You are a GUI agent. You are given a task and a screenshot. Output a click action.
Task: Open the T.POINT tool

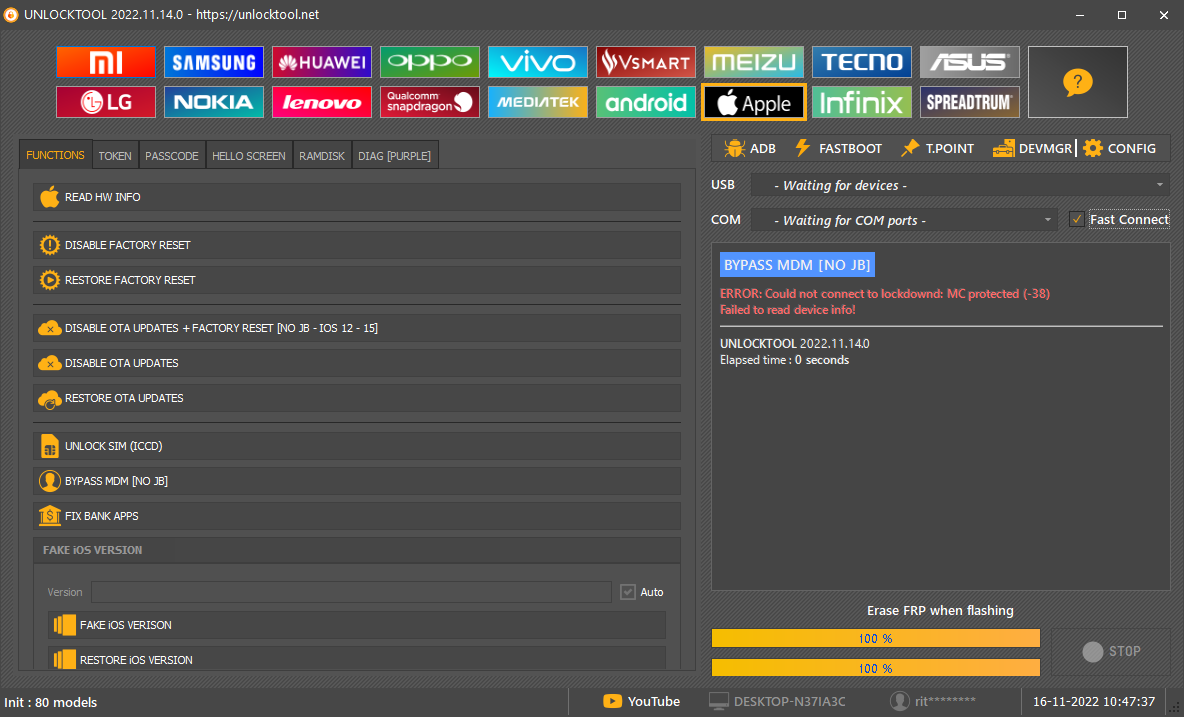[937, 149]
